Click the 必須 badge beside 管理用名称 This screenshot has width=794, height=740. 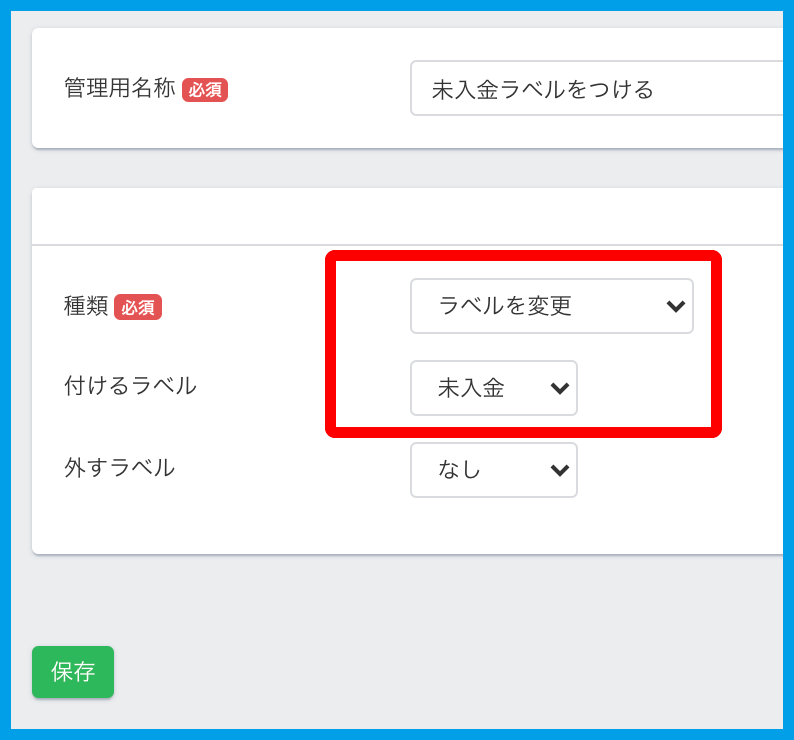point(205,90)
